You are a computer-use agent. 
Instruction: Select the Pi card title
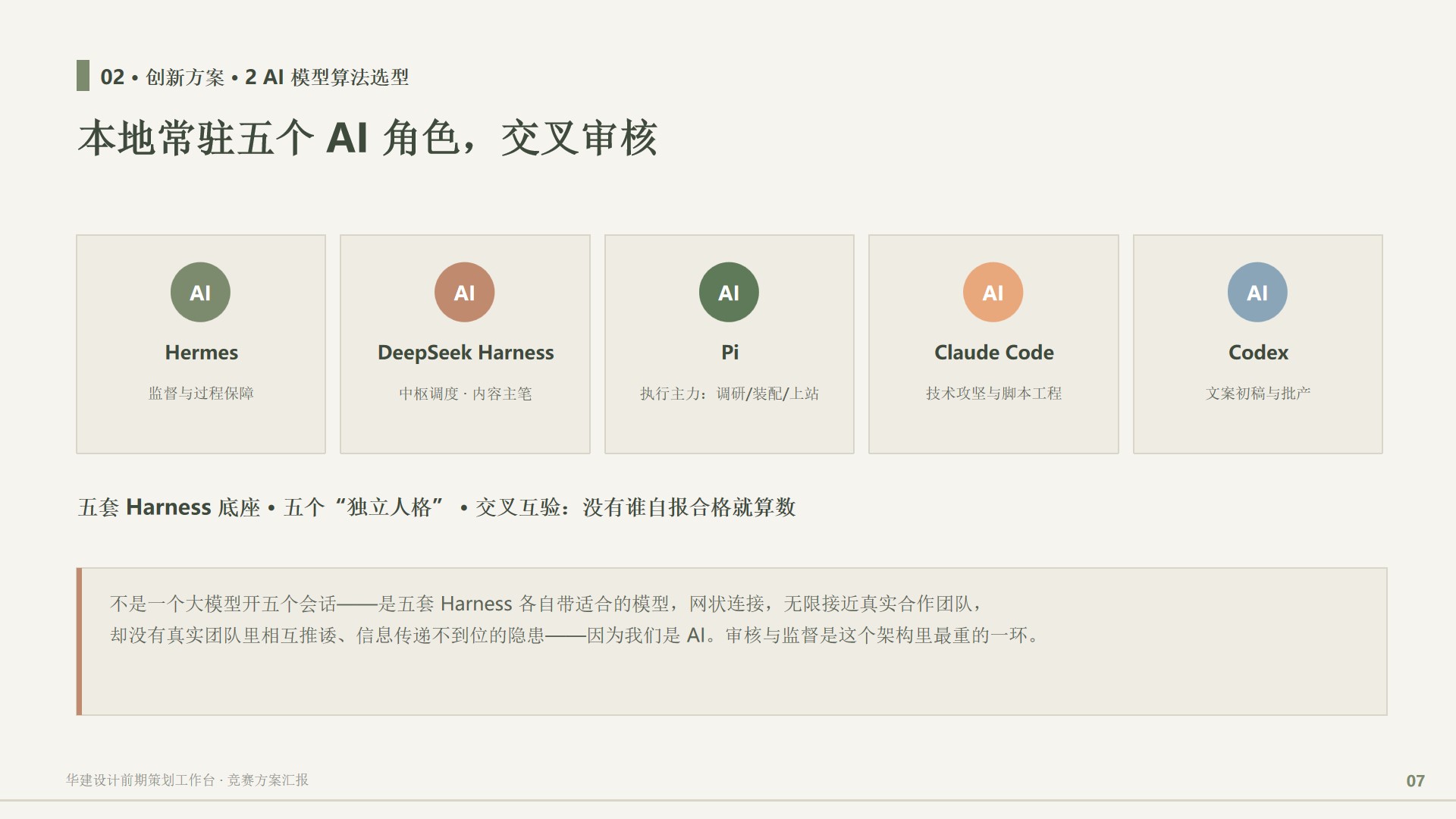coord(730,353)
